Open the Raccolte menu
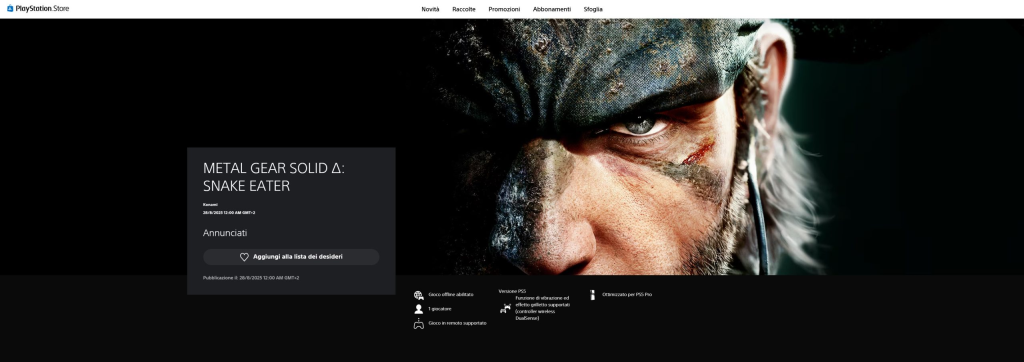The width and height of the screenshot is (1024, 362). [464, 9]
